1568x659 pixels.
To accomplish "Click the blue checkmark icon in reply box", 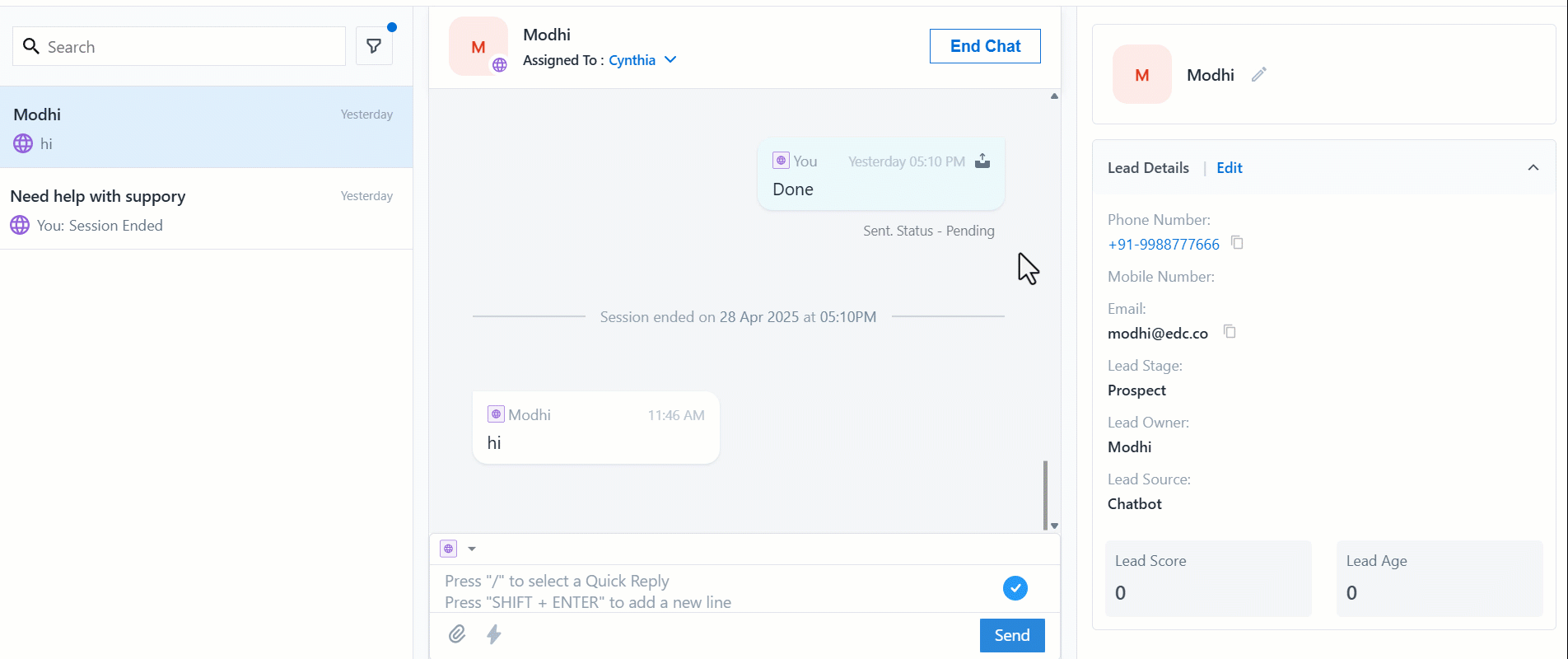I will tap(1015, 588).
